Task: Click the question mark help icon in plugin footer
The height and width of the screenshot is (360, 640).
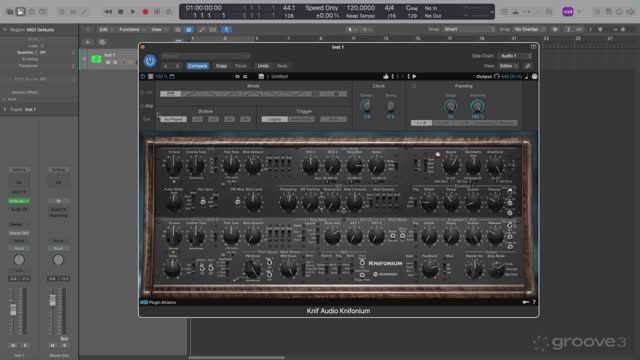Action: point(534,302)
